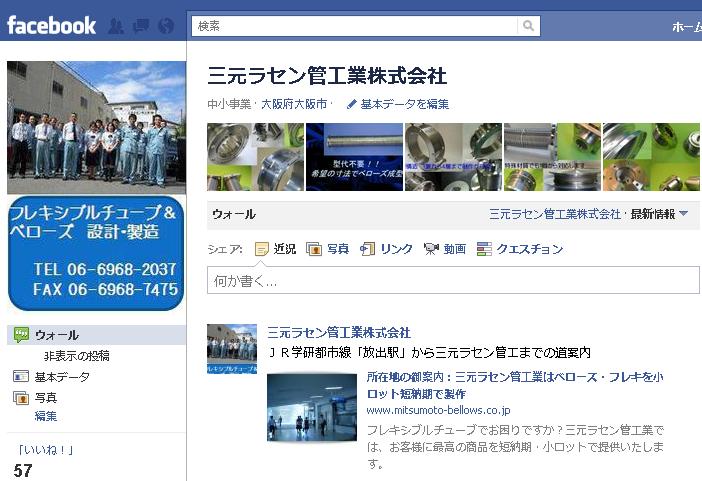Screen dimensions: 702x481
Task: Click the 何か書く status input box
Action: click(453, 280)
